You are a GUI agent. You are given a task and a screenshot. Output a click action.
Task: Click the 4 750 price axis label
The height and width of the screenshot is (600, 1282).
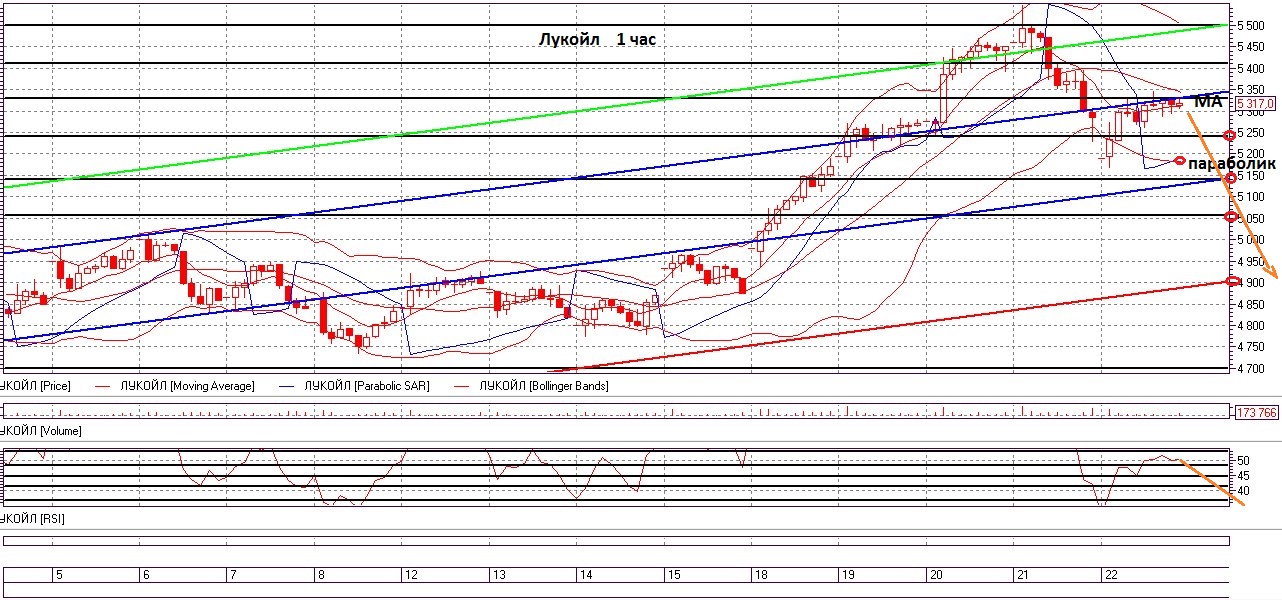click(1250, 347)
